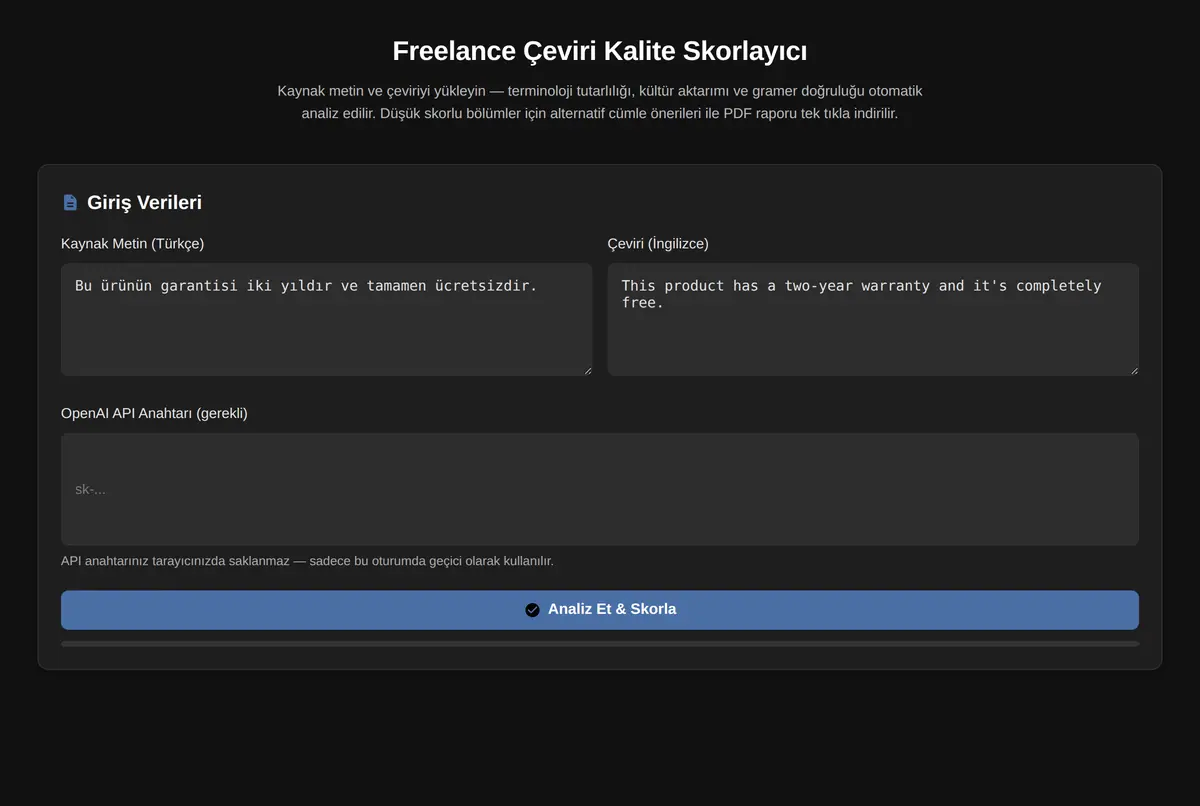Click the checkmark icon in Analiz Et button
This screenshot has height=806, width=1200.
click(x=532, y=610)
